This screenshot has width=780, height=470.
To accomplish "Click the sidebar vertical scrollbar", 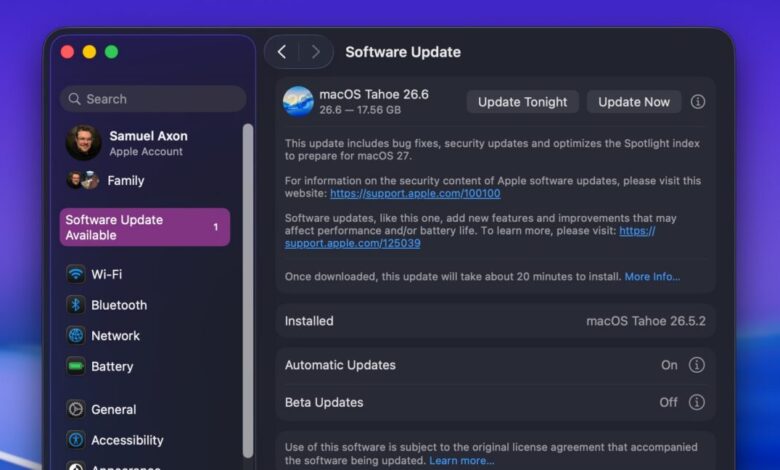I will (248, 291).
